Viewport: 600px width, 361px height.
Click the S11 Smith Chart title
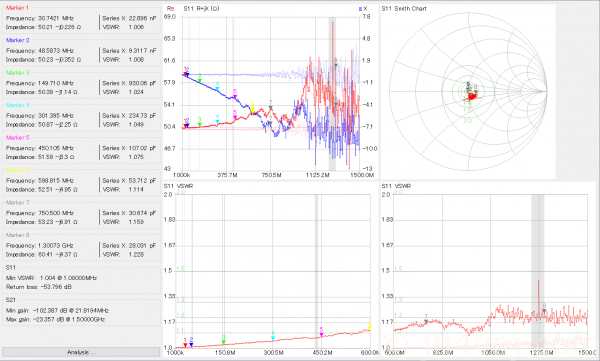tap(404, 8)
